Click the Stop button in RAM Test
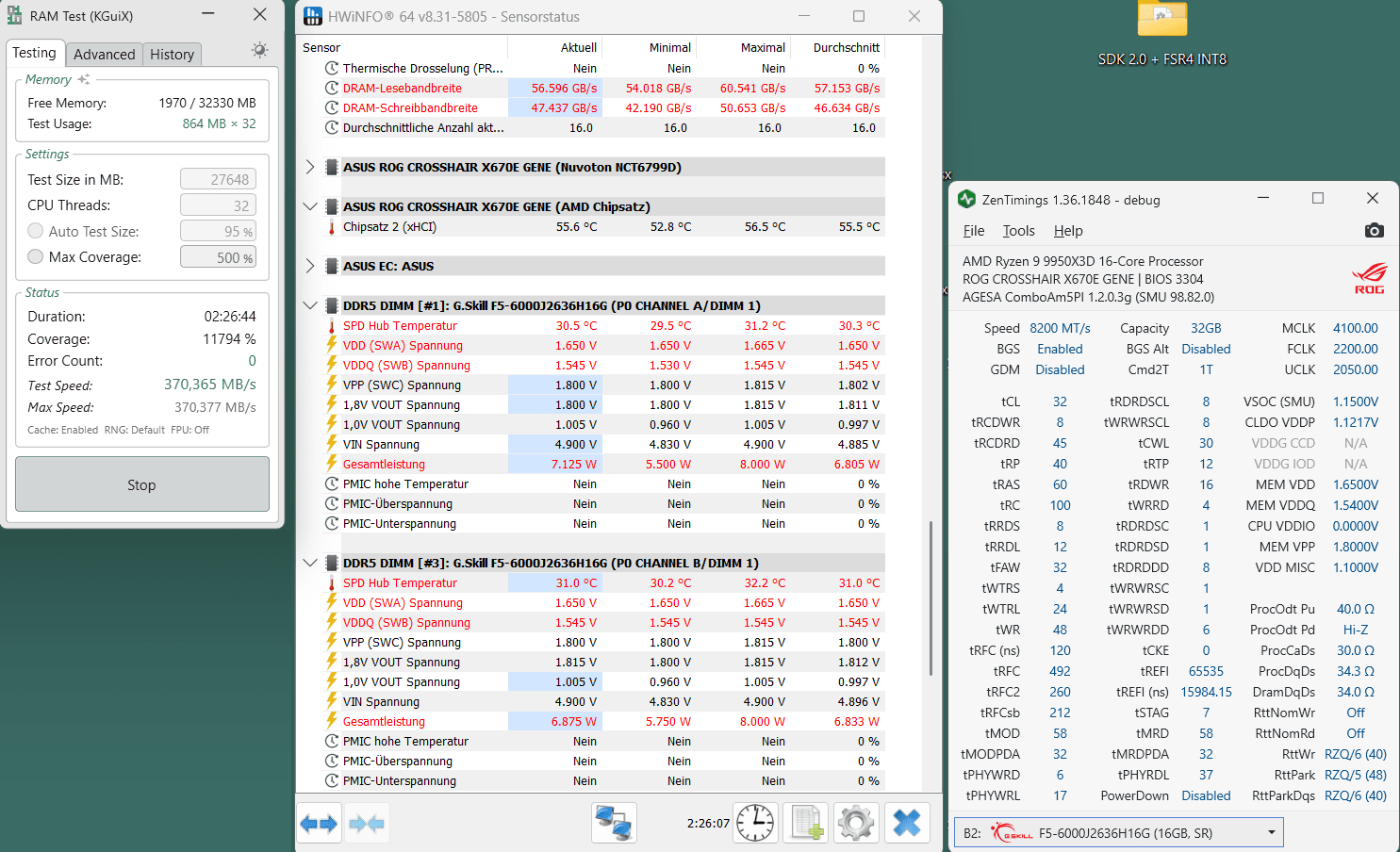1400x852 pixels. [x=142, y=484]
